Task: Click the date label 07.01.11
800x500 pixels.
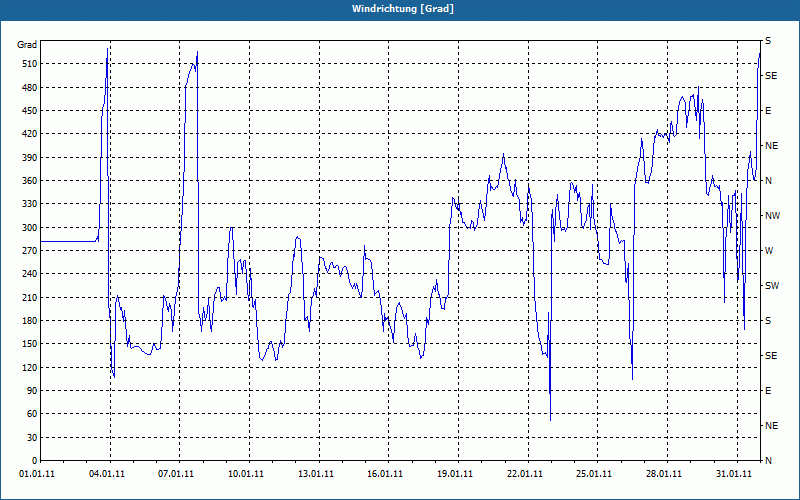Action: coord(176,474)
